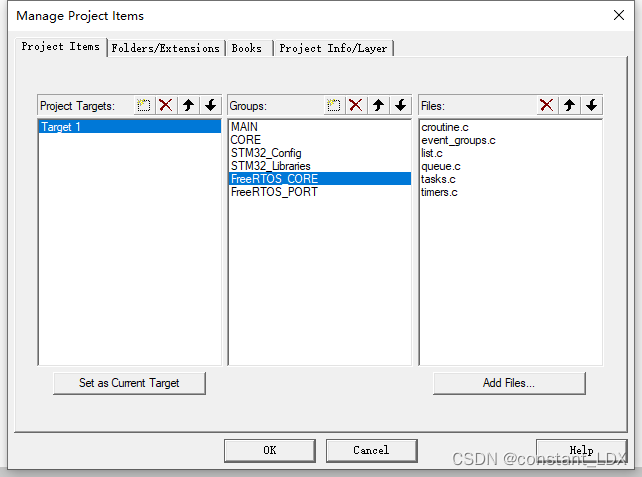Image resolution: width=642 pixels, height=477 pixels.
Task: Select list.c file
Action: click(510, 154)
